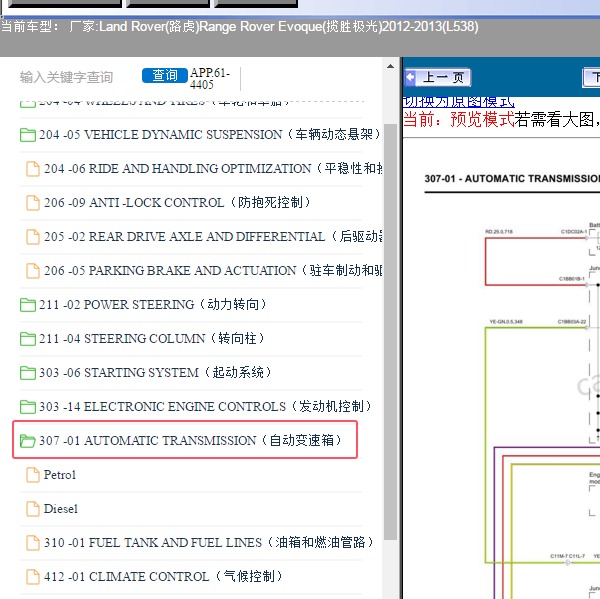This screenshot has height=599, width=600.
Task: Click folder icon of 204-05 Vehicle Dynamic Suspension
Action: point(28,135)
